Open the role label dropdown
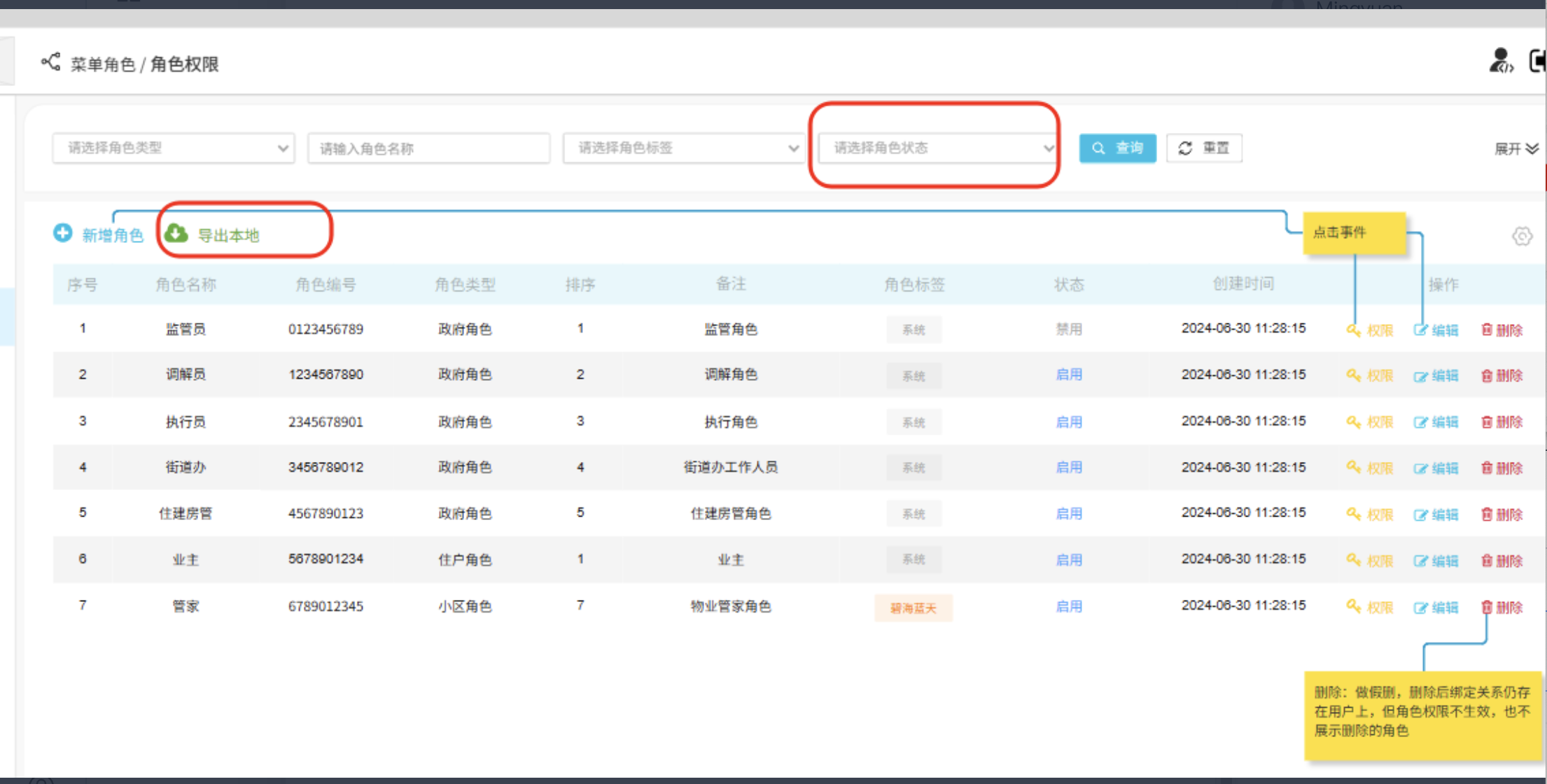 683,148
